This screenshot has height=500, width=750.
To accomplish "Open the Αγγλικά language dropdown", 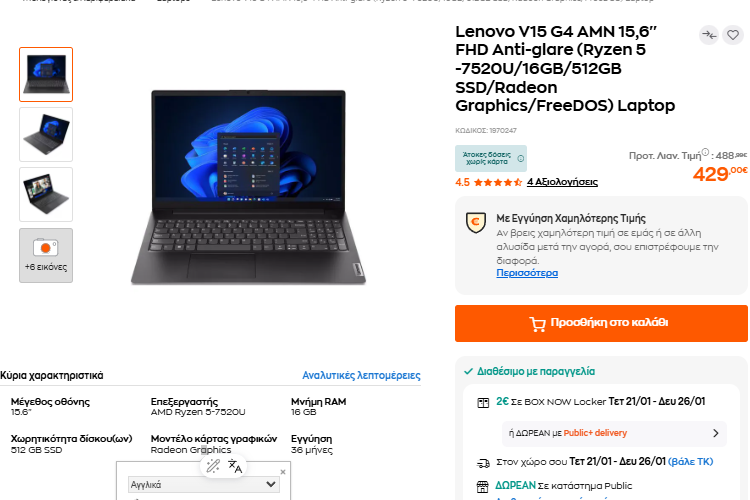I will 203,484.
